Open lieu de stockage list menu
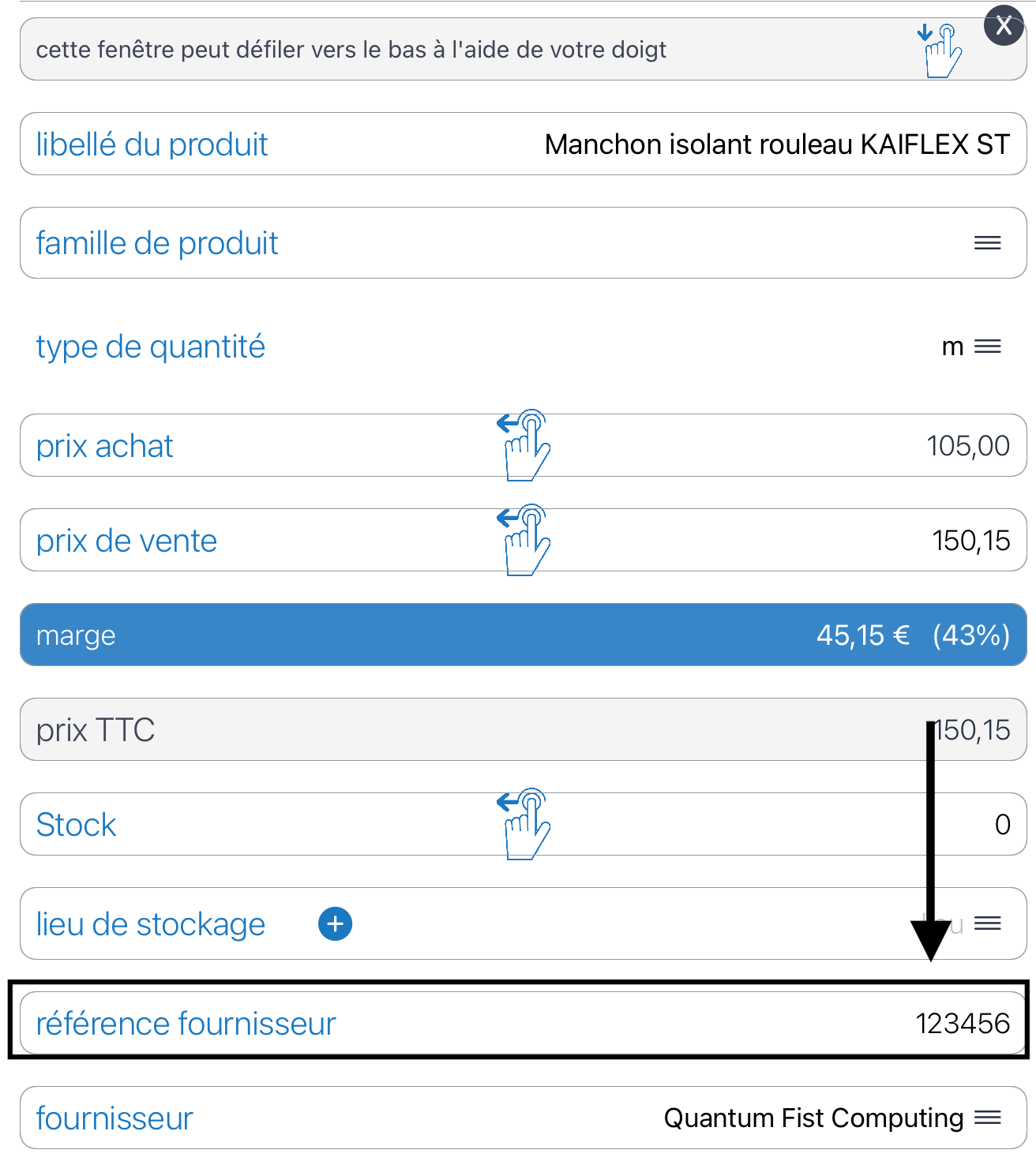 coord(987,923)
